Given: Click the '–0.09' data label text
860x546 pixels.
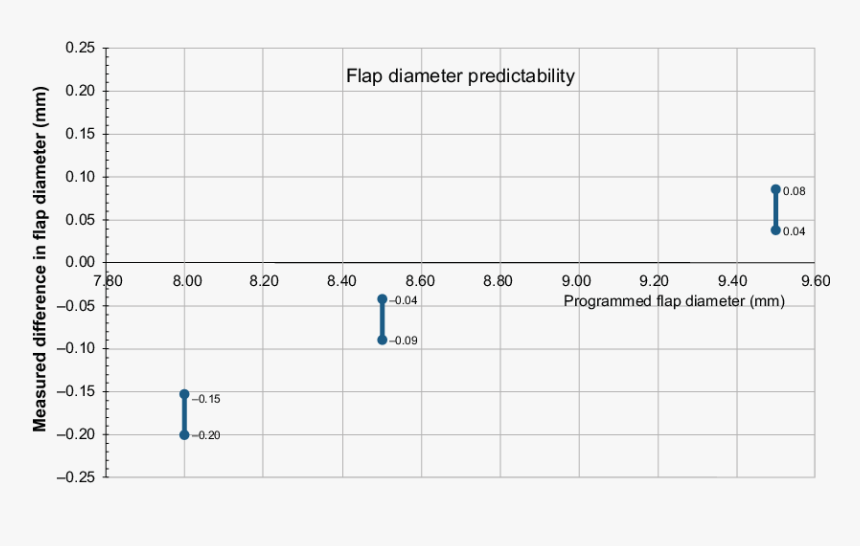Looking at the screenshot, I should click(x=403, y=341).
